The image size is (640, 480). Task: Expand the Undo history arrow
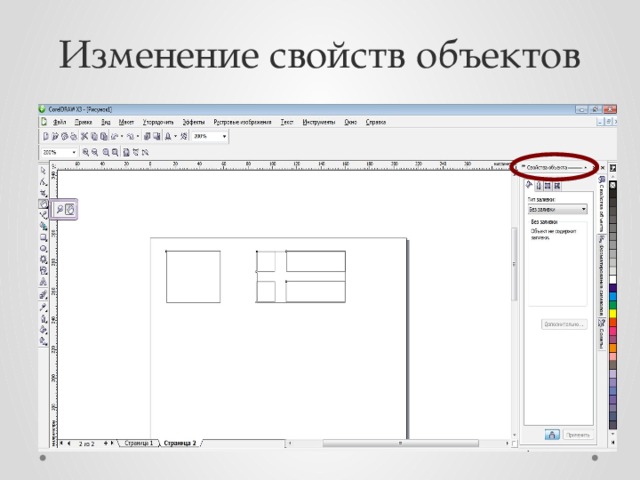point(122,136)
